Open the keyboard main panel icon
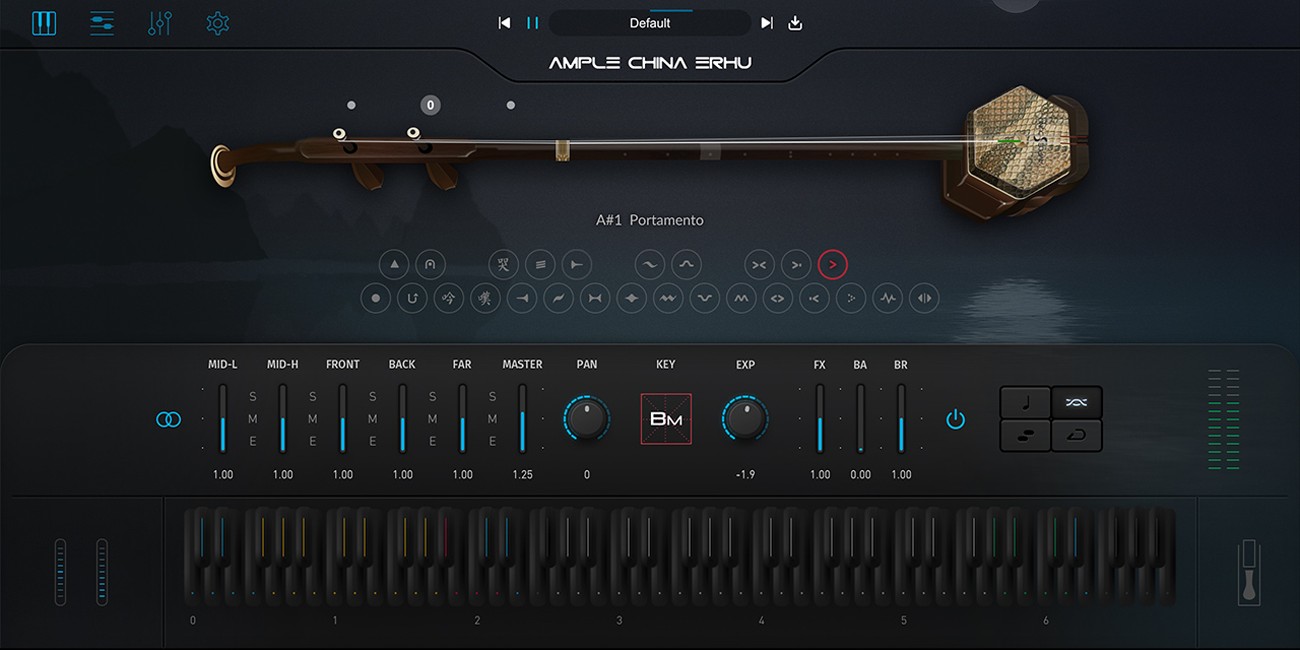 [44, 23]
